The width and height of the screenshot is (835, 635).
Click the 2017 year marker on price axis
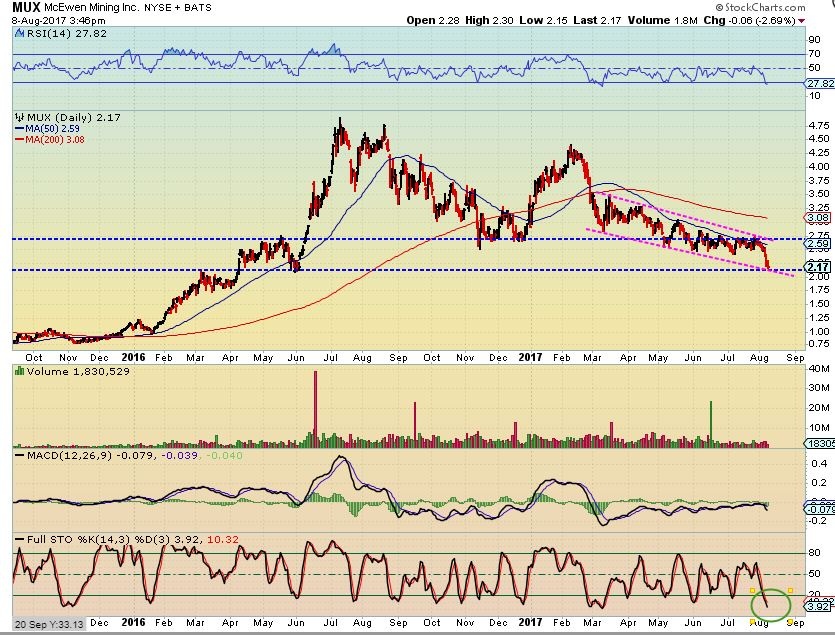[530, 354]
